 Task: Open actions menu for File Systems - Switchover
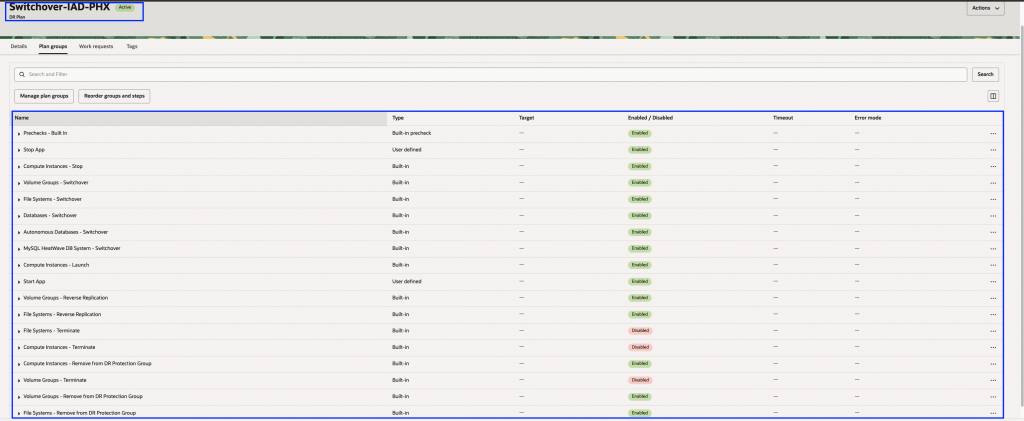(x=993, y=199)
